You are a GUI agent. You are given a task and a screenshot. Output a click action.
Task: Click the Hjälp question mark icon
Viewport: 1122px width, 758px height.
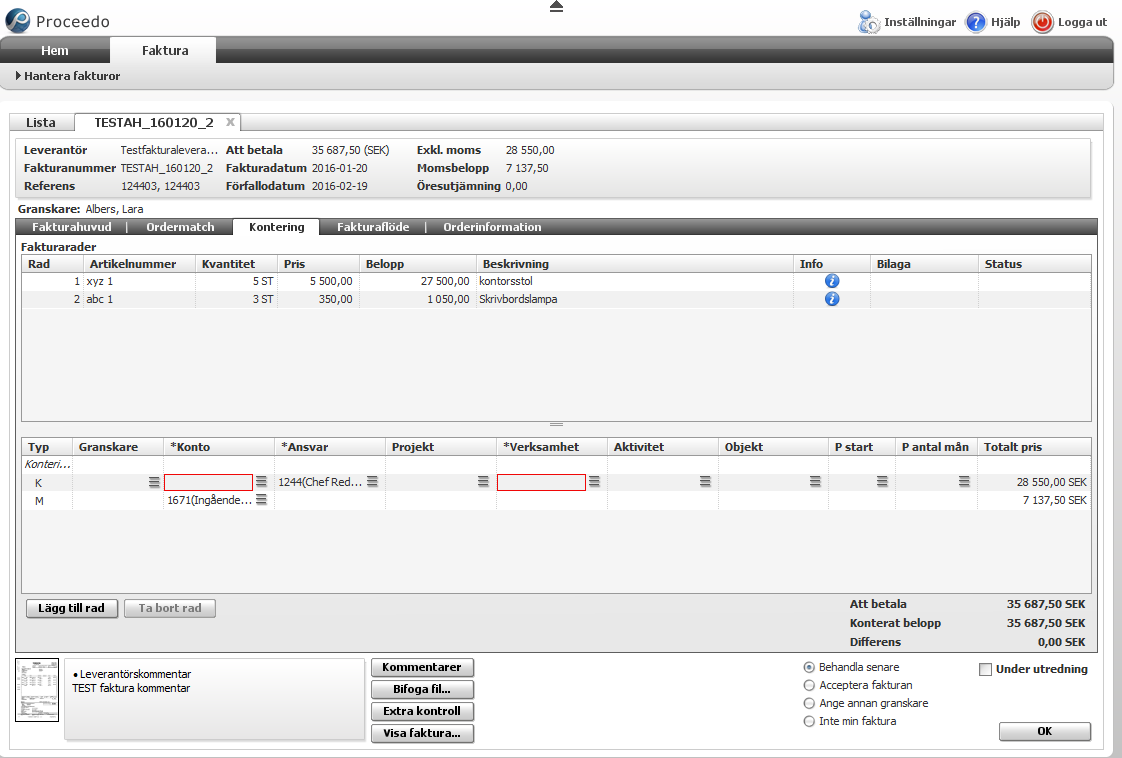(x=975, y=22)
